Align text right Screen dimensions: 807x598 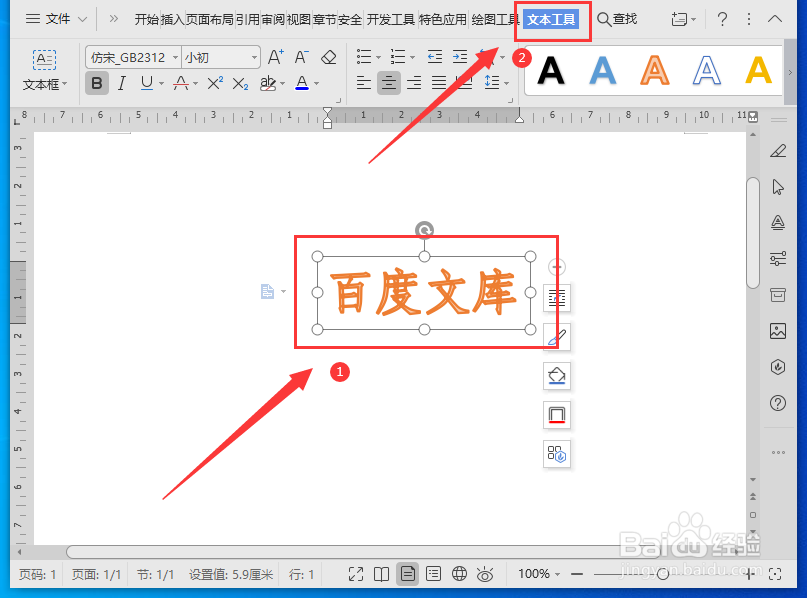coord(414,82)
